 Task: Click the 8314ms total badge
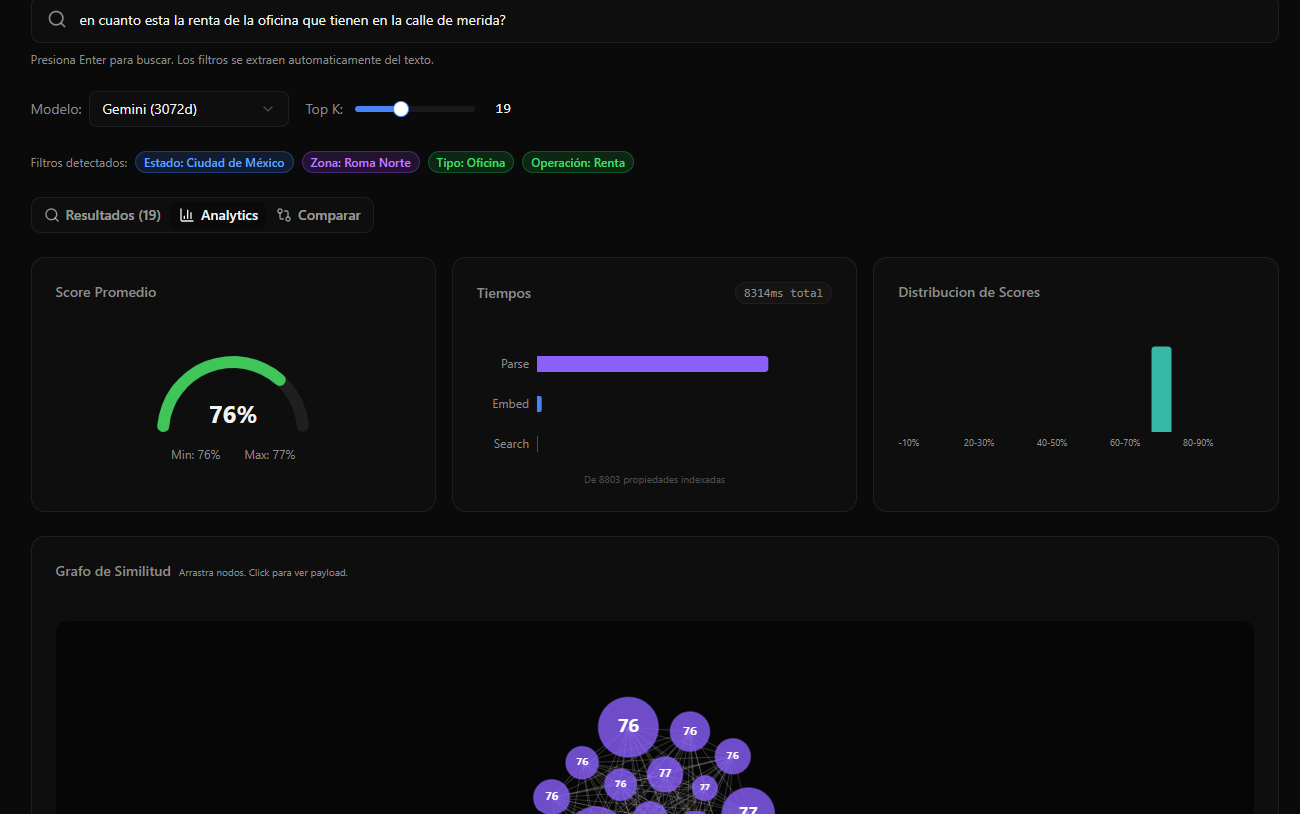(x=783, y=293)
